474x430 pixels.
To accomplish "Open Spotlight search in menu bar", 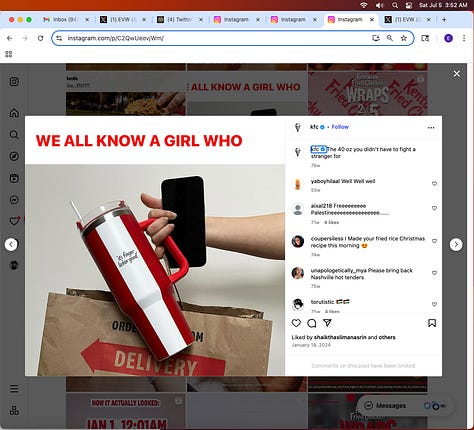I will tap(395, 5).
